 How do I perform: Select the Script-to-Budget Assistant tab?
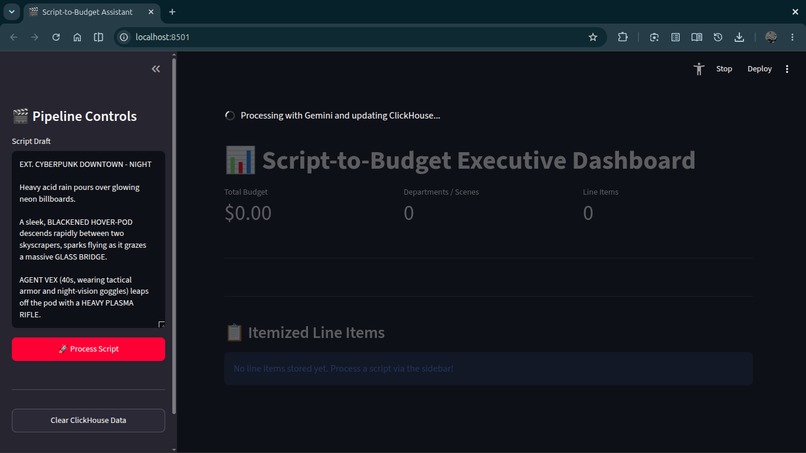point(87,12)
